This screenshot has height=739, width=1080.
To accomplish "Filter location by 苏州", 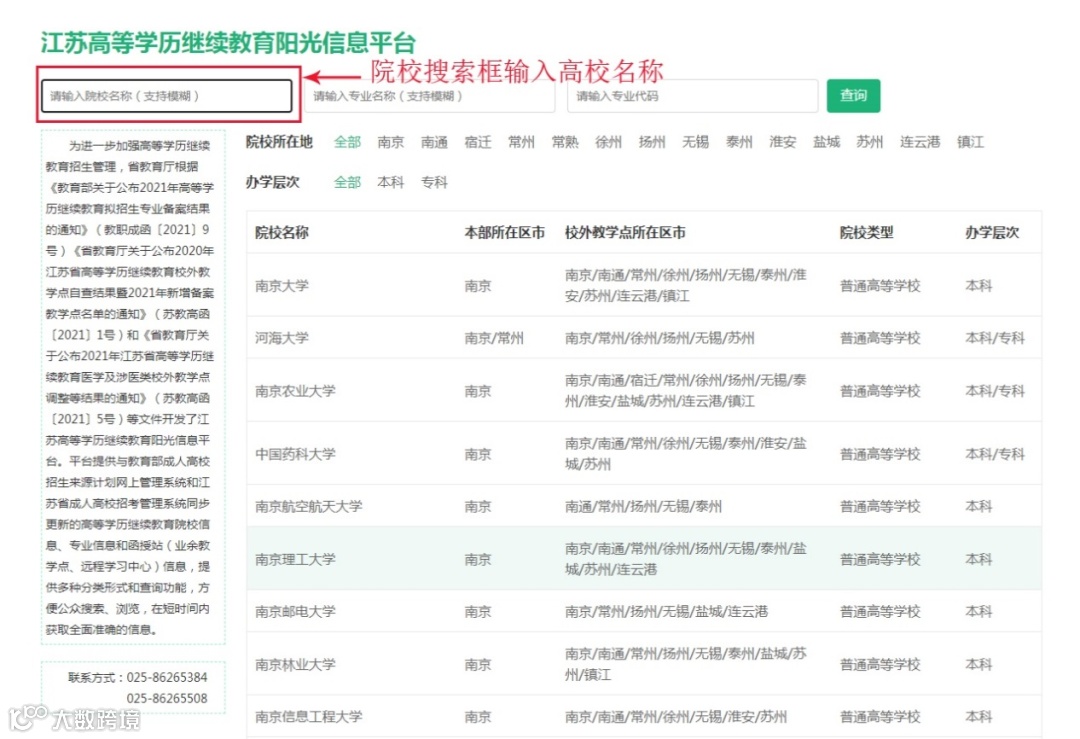I will (x=869, y=142).
